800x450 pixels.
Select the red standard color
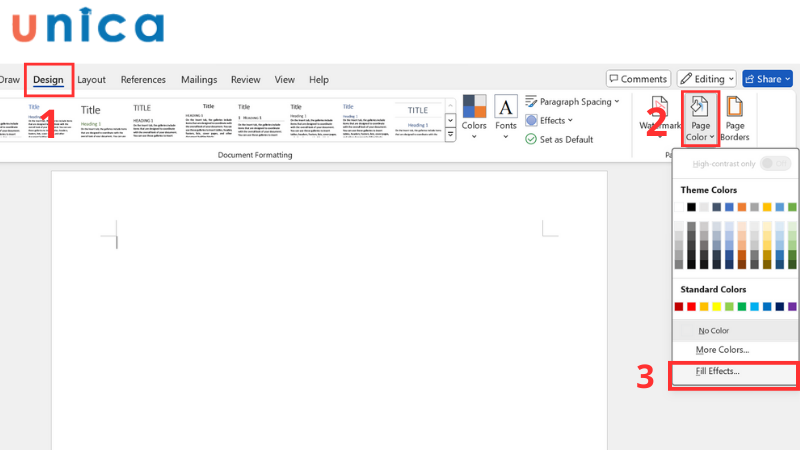691,306
